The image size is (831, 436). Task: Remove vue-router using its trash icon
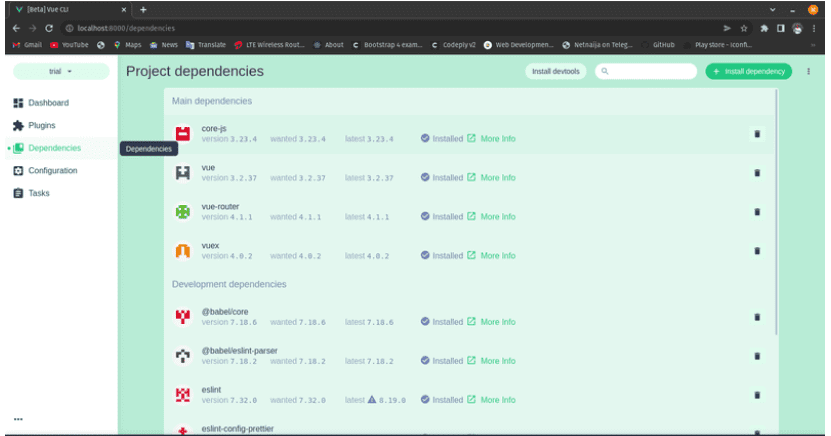[x=757, y=212]
